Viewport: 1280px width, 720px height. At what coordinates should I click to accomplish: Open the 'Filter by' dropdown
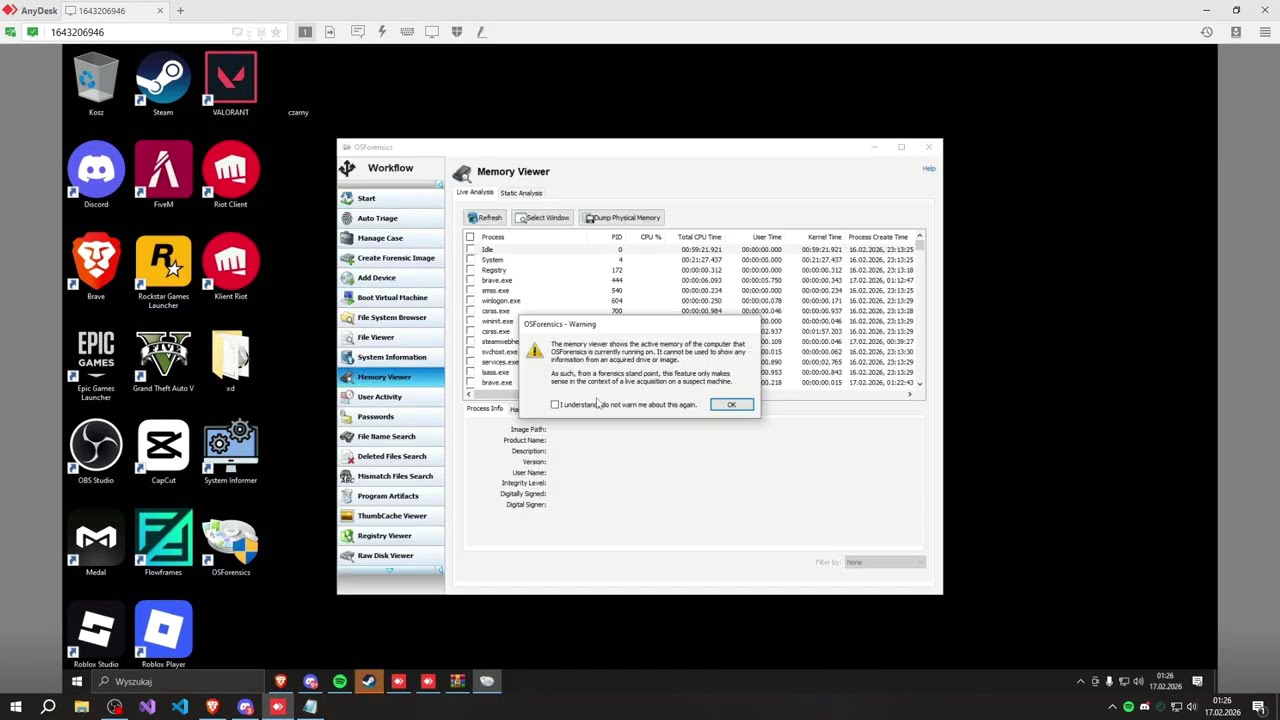tap(885, 562)
